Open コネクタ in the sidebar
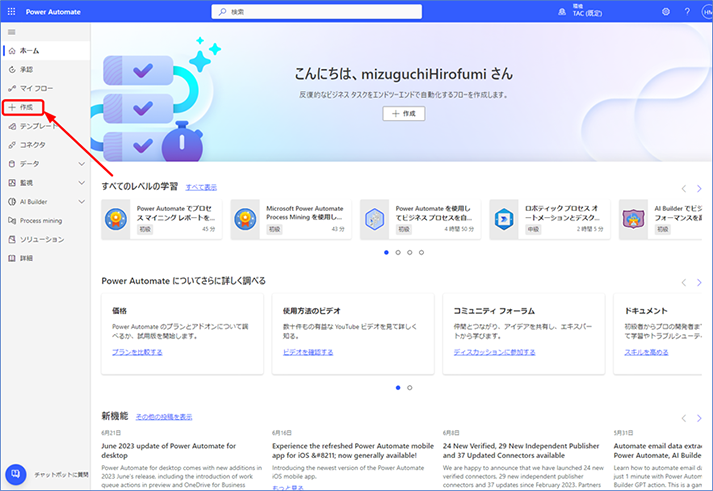The image size is (713, 491). tap(45, 145)
